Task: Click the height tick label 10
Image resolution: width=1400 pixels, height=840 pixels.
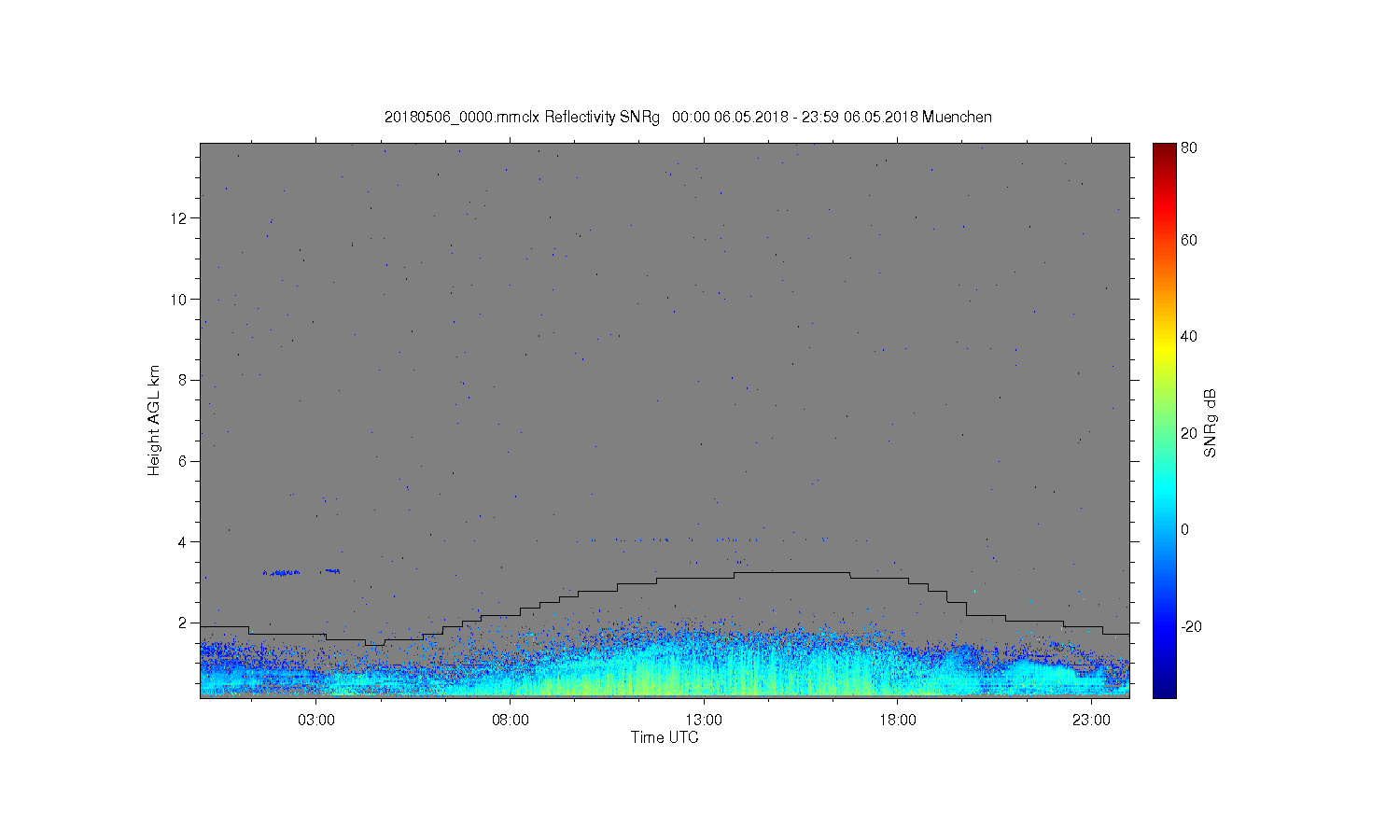Action: pos(178,300)
